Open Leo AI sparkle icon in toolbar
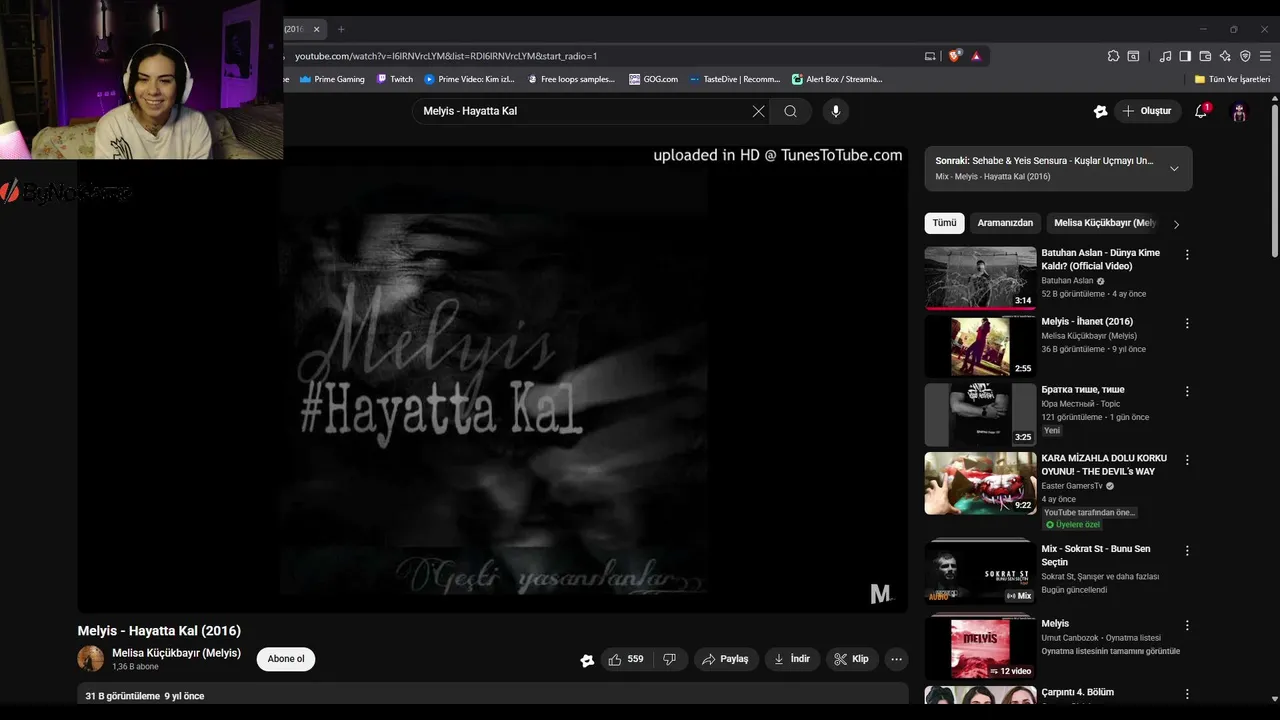 point(1225,56)
